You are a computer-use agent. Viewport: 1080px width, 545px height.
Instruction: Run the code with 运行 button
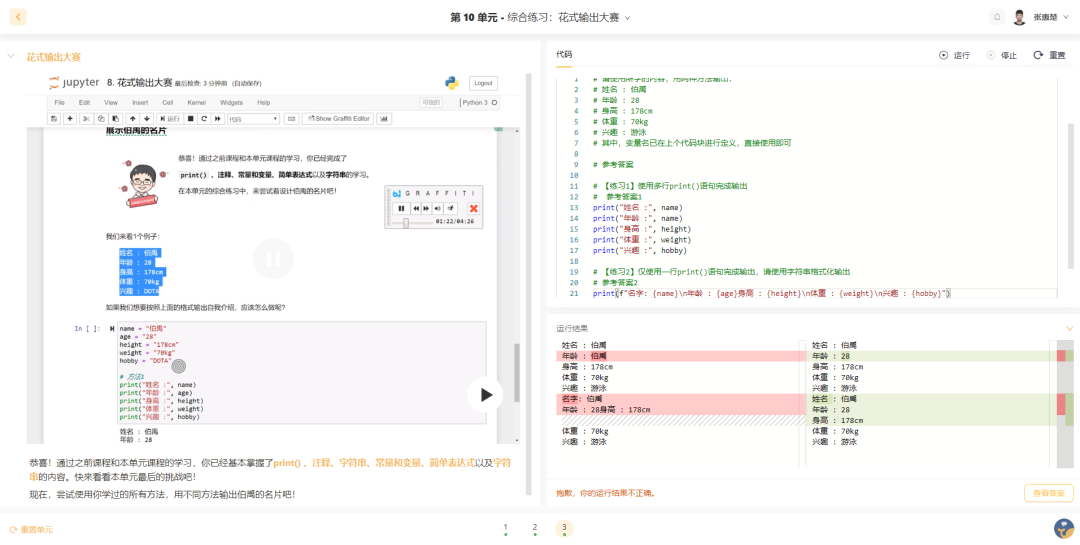(955, 55)
